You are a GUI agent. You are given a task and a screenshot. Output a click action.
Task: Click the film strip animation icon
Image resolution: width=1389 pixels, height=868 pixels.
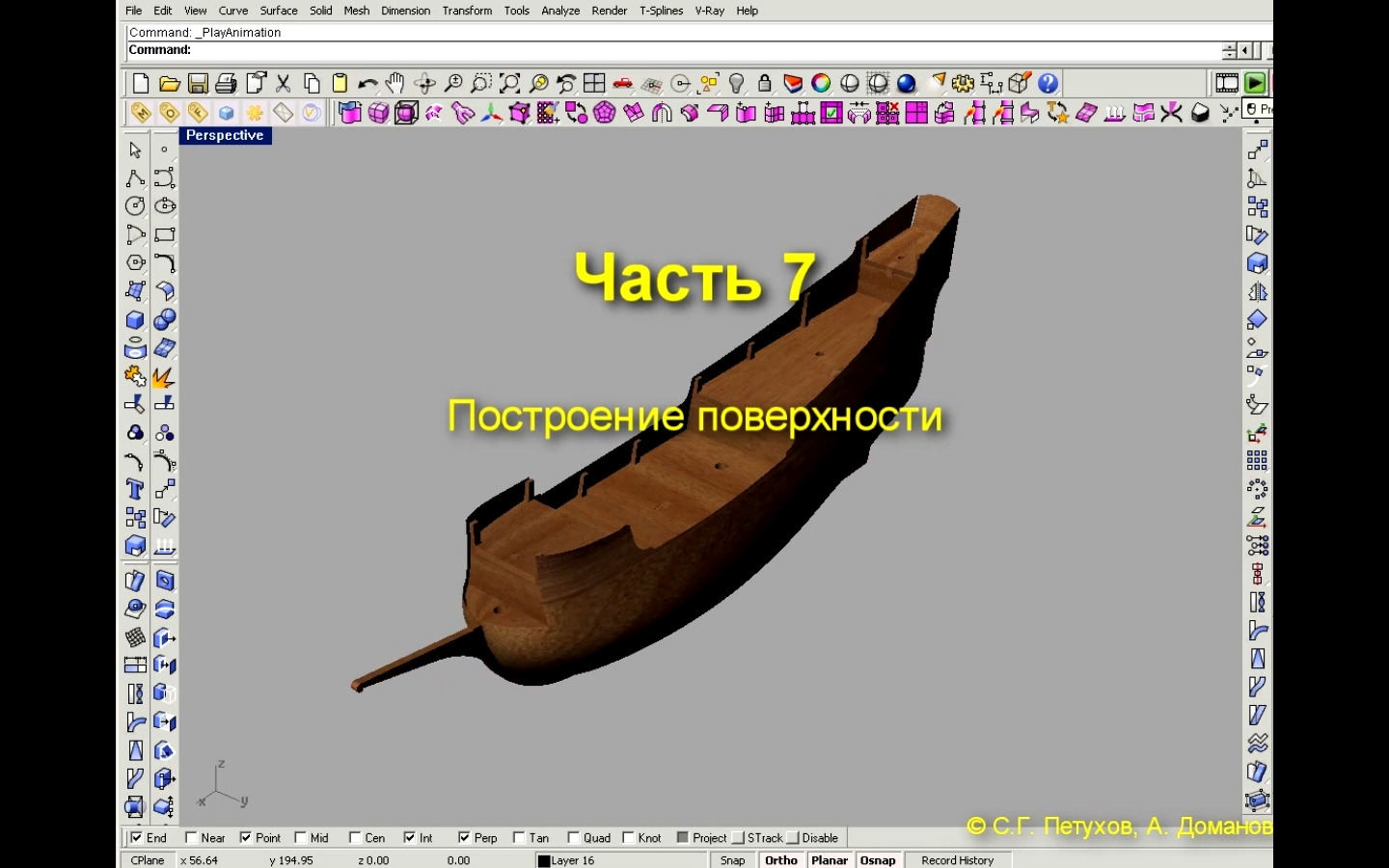point(1227,84)
